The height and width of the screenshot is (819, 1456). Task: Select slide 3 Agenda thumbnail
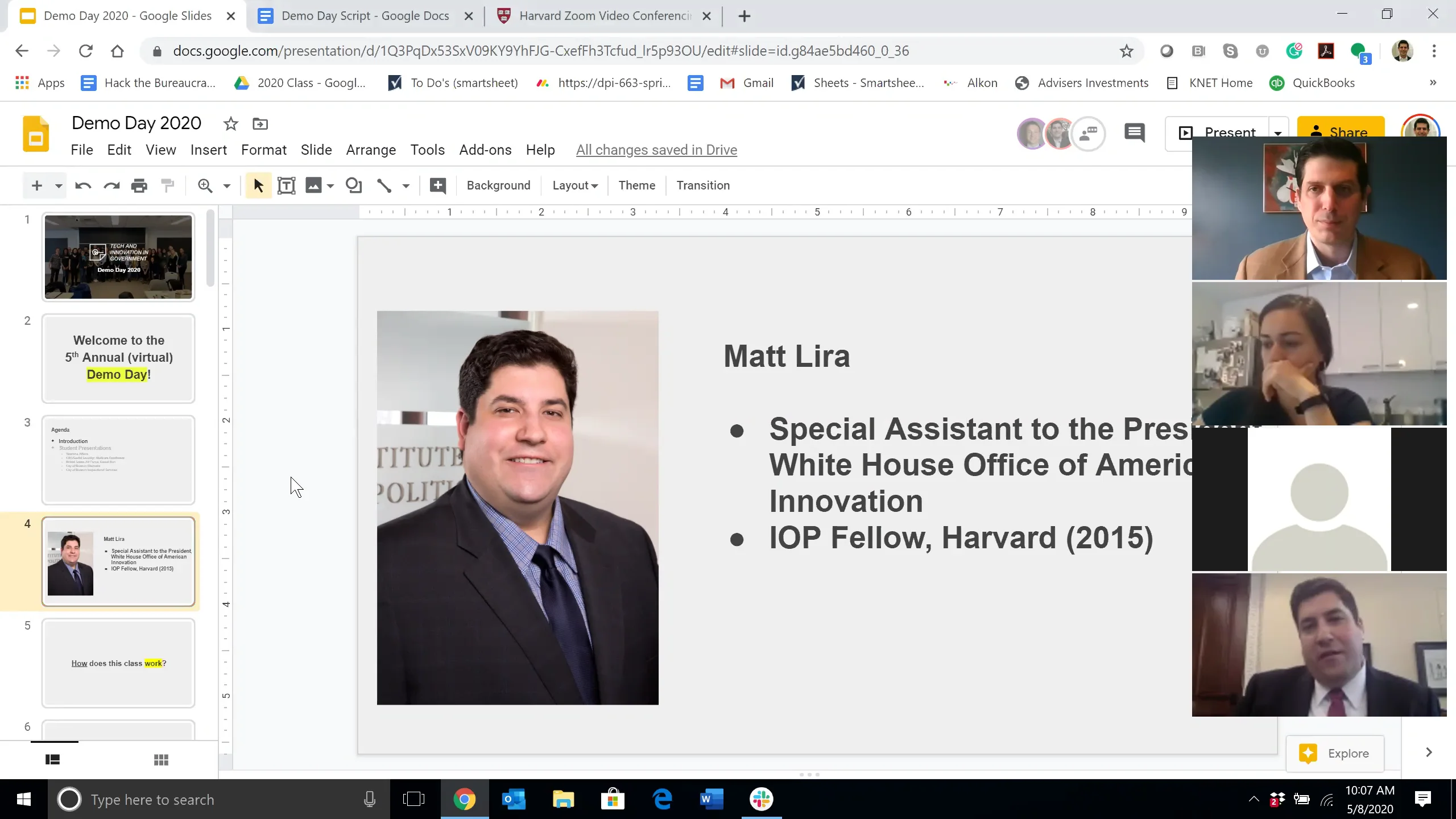tap(118, 460)
